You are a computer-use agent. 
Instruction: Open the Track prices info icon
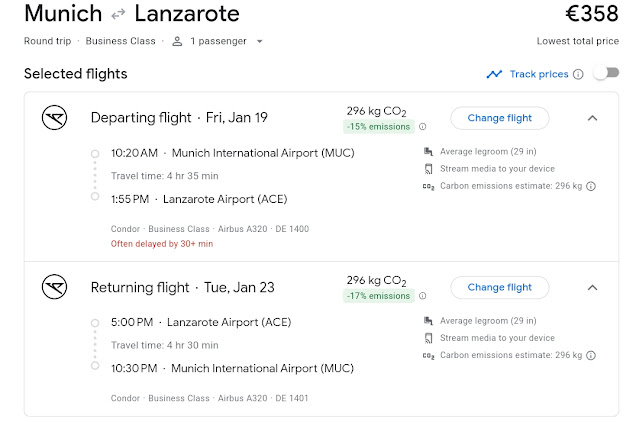click(578, 74)
